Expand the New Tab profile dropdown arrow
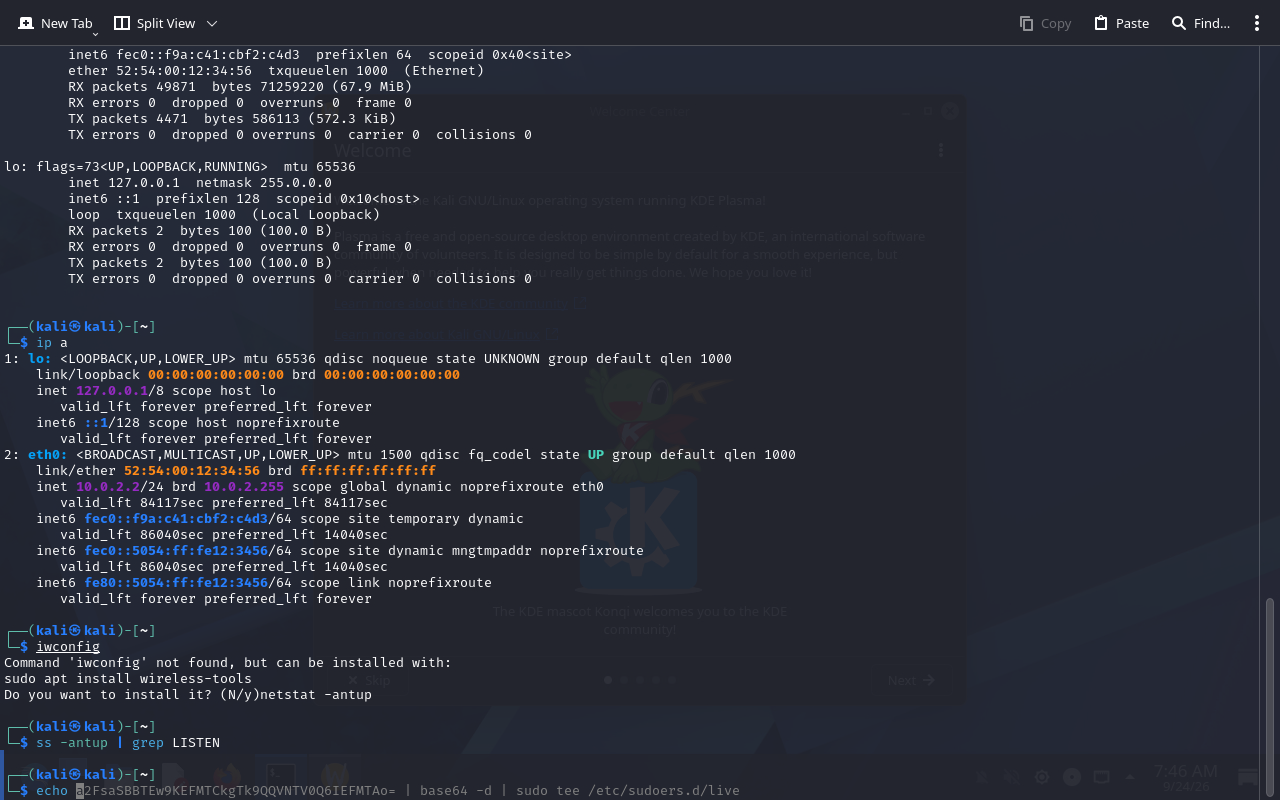Screen dimensions: 1280x800 coord(95,33)
